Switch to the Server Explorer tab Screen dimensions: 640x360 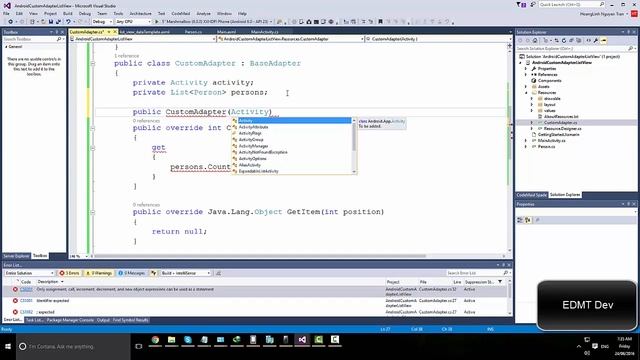pyautogui.click(x=16, y=256)
